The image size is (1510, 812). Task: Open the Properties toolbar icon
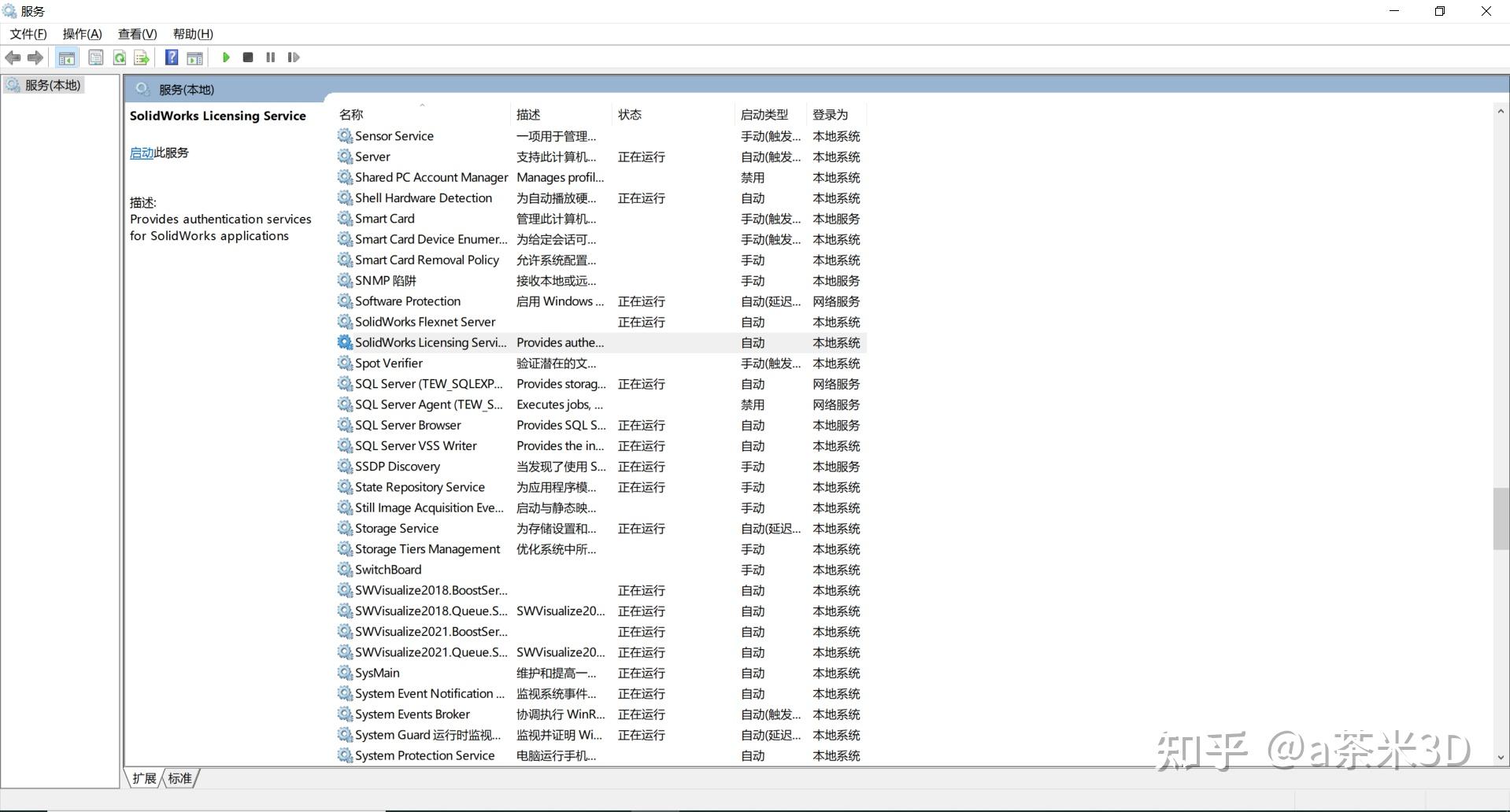tap(96, 57)
